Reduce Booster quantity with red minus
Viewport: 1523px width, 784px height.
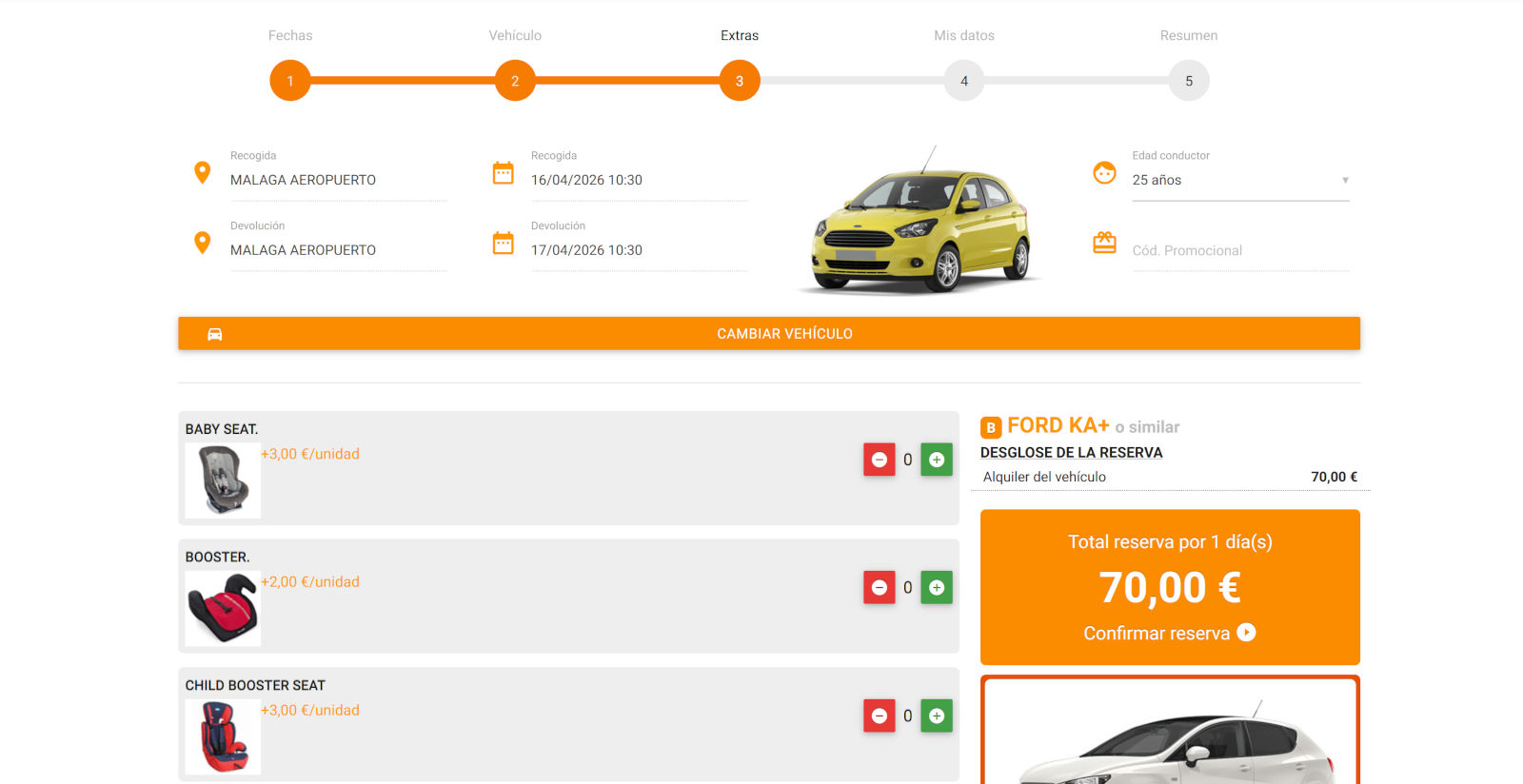click(880, 587)
